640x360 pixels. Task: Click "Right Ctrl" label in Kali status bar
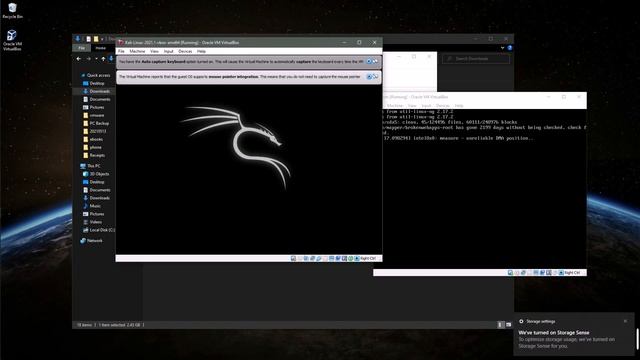coord(368,258)
